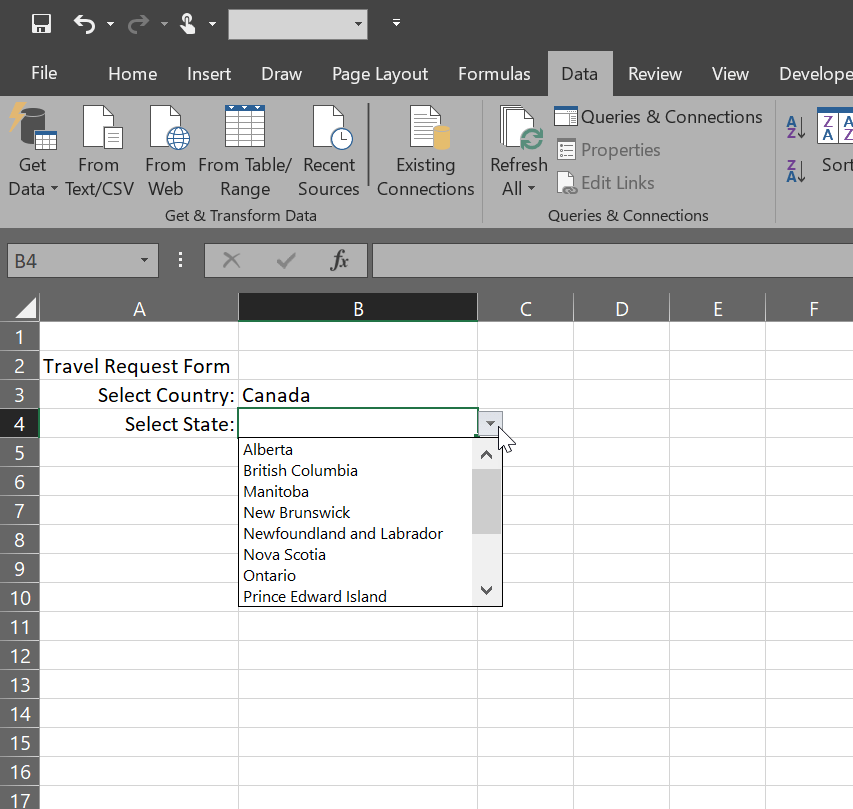The height and width of the screenshot is (809, 853).
Task: Sort Z to A descending
Action: point(796,171)
